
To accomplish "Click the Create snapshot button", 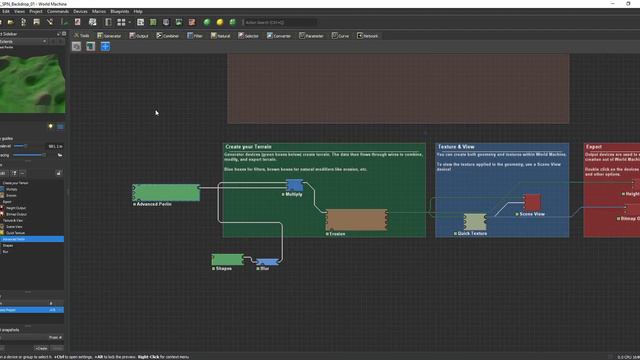I will click(x=42, y=349).
